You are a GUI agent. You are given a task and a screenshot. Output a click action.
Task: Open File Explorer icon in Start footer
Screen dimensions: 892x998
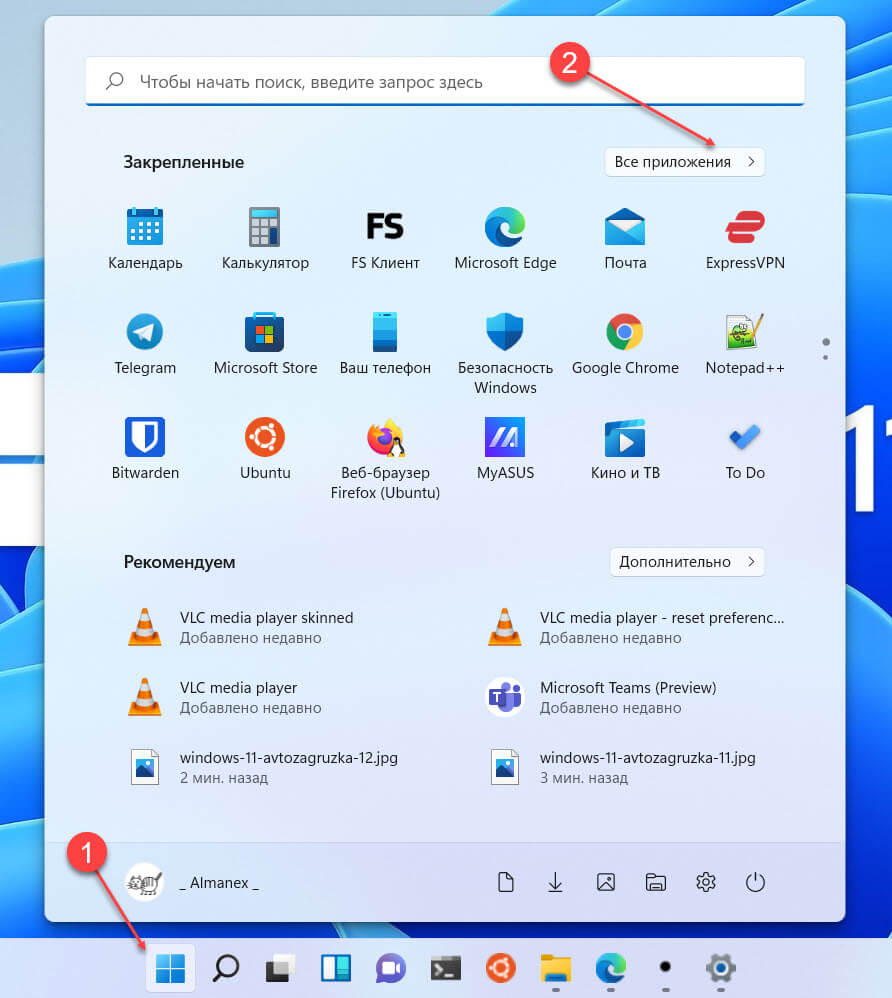click(x=655, y=882)
